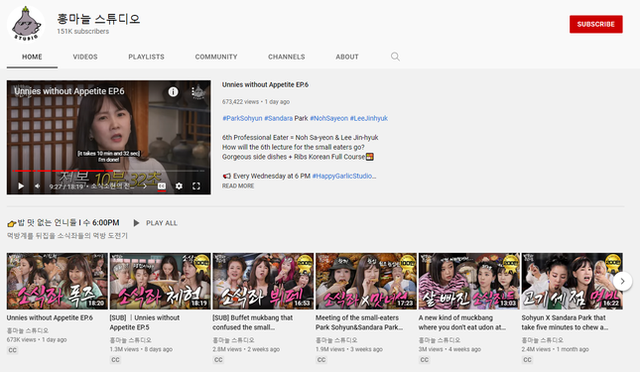Switch to the VIDEOS tab
Screen dimensions: 640x372
[85, 57]
